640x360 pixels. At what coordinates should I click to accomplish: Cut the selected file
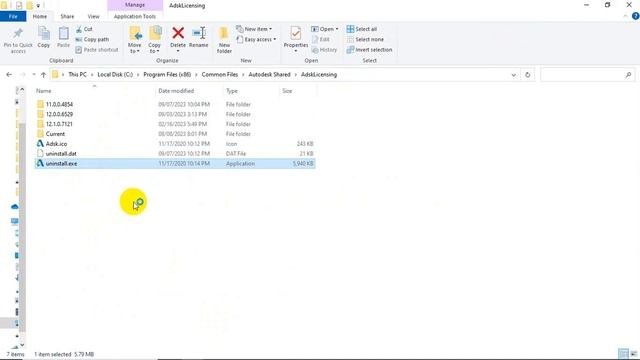coord(84,29)
